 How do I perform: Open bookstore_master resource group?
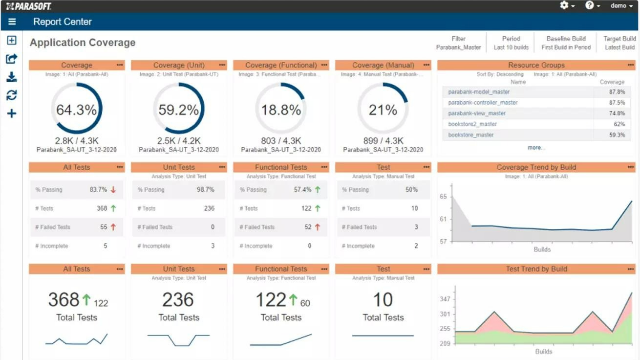tap(471, 135)
